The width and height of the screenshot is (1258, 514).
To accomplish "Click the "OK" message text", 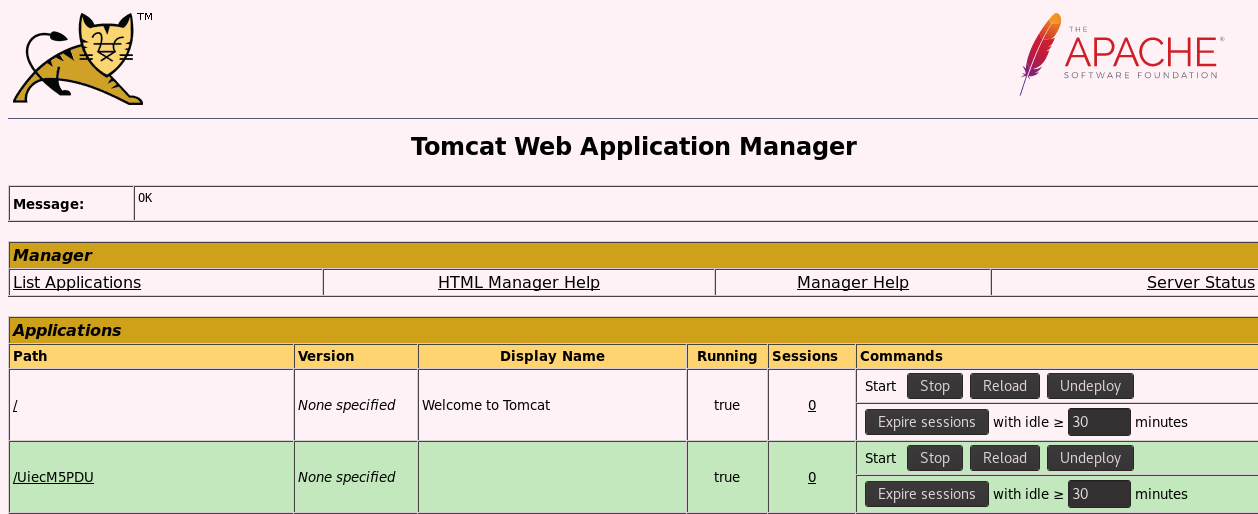I will pyautogui.click(x=145, y=198).
